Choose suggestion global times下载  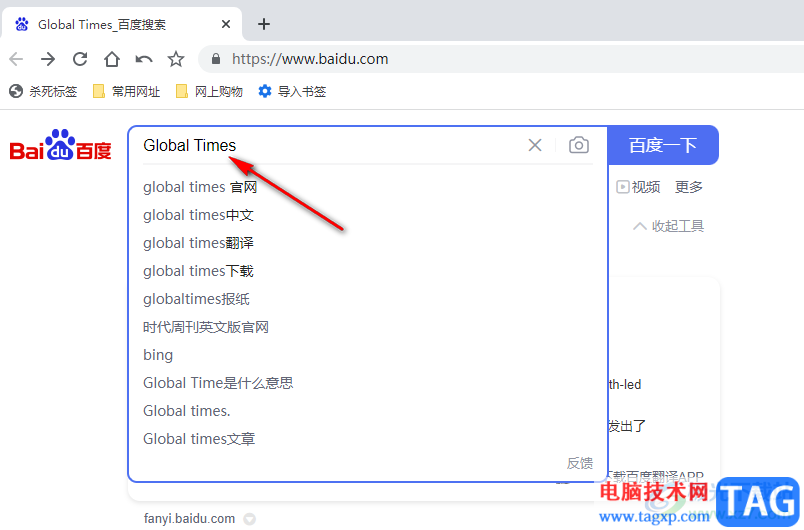coord(198,271)
